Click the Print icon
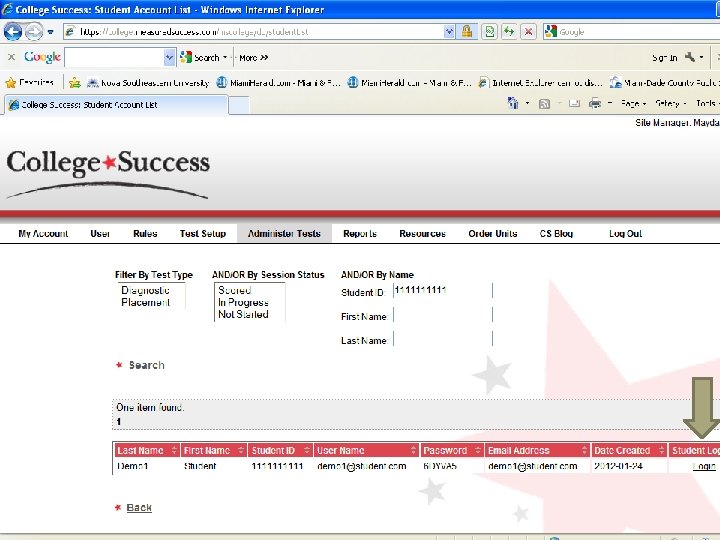 pos(595,103)
